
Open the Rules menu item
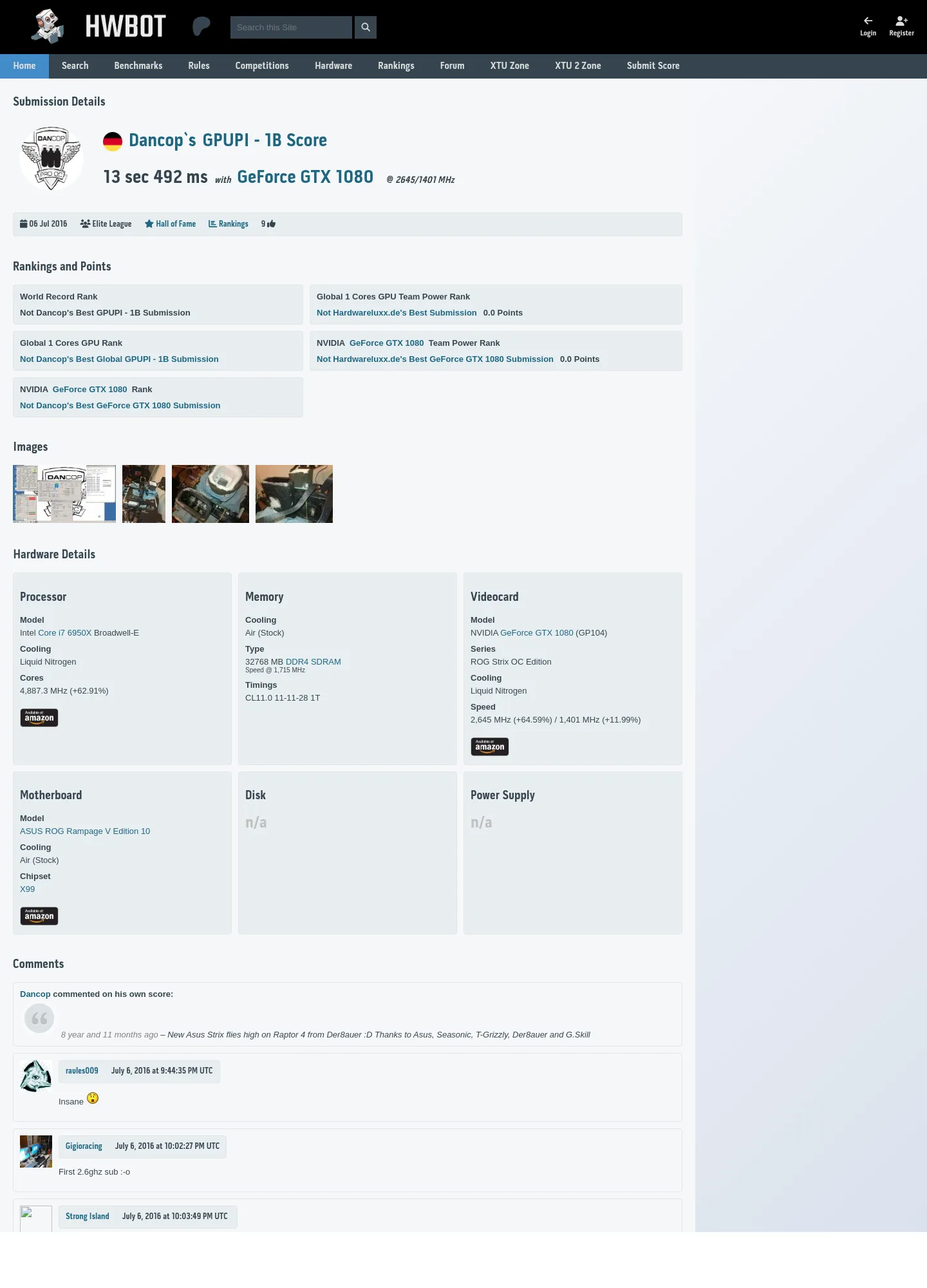[x=199, y=66]
